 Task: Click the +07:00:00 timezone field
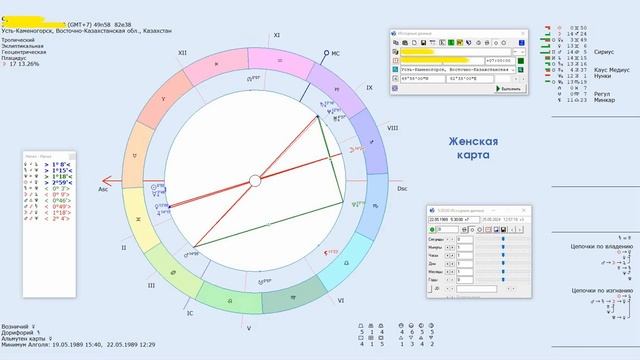point(500,61)
